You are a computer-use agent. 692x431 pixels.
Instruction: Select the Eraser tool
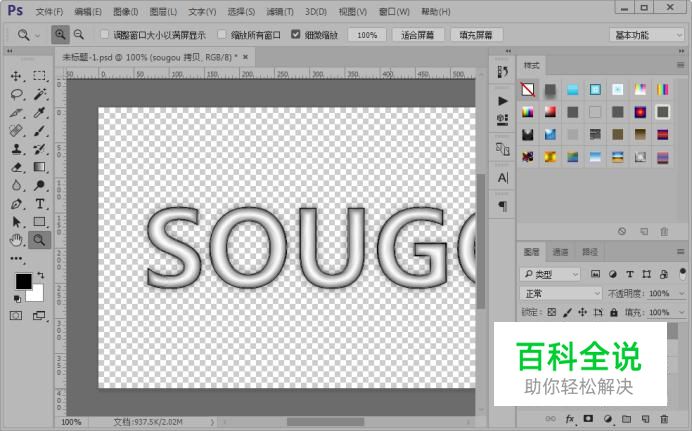point(16,167)
